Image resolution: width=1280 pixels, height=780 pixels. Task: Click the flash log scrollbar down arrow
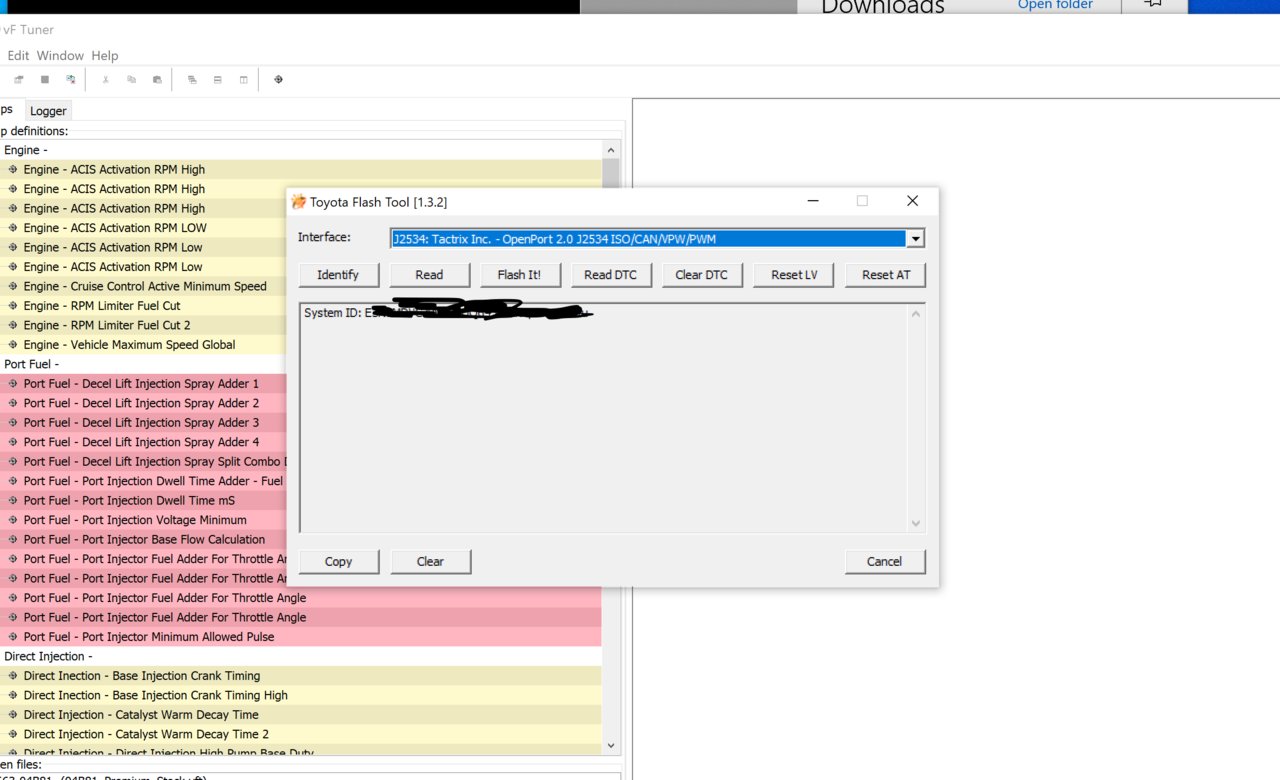point(915,524)
